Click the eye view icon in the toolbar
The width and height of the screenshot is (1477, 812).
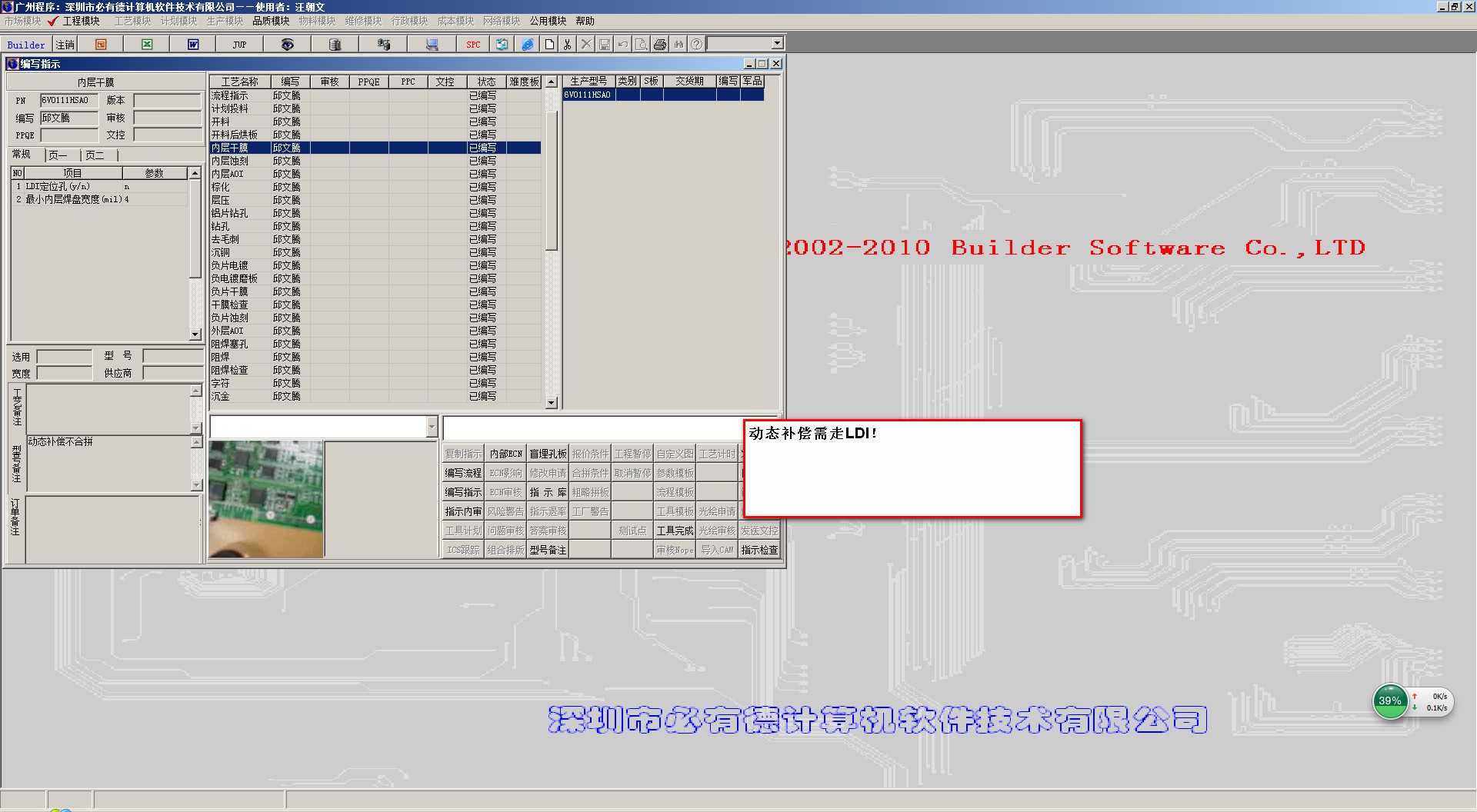tap(287, 45)
